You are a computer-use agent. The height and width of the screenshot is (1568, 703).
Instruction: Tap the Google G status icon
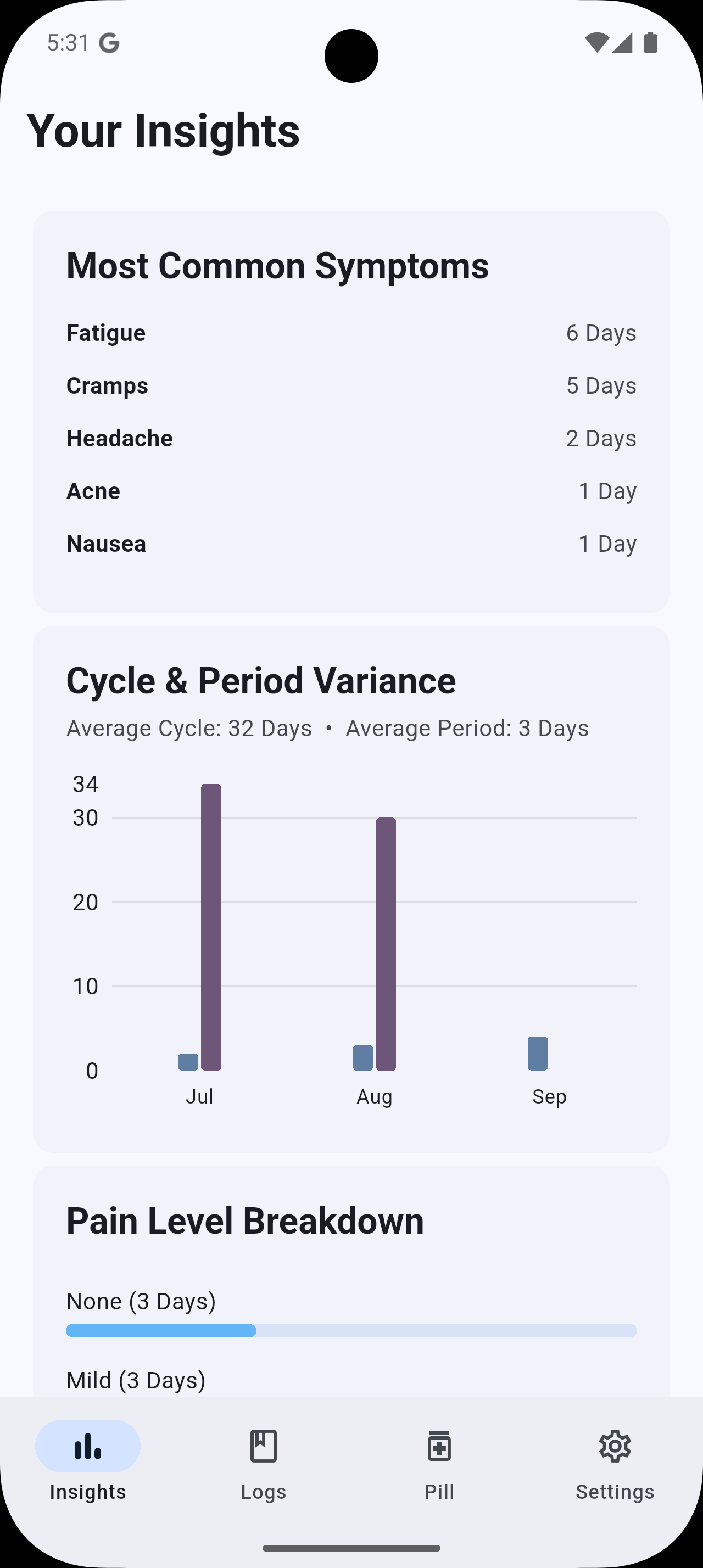point(109,43)
